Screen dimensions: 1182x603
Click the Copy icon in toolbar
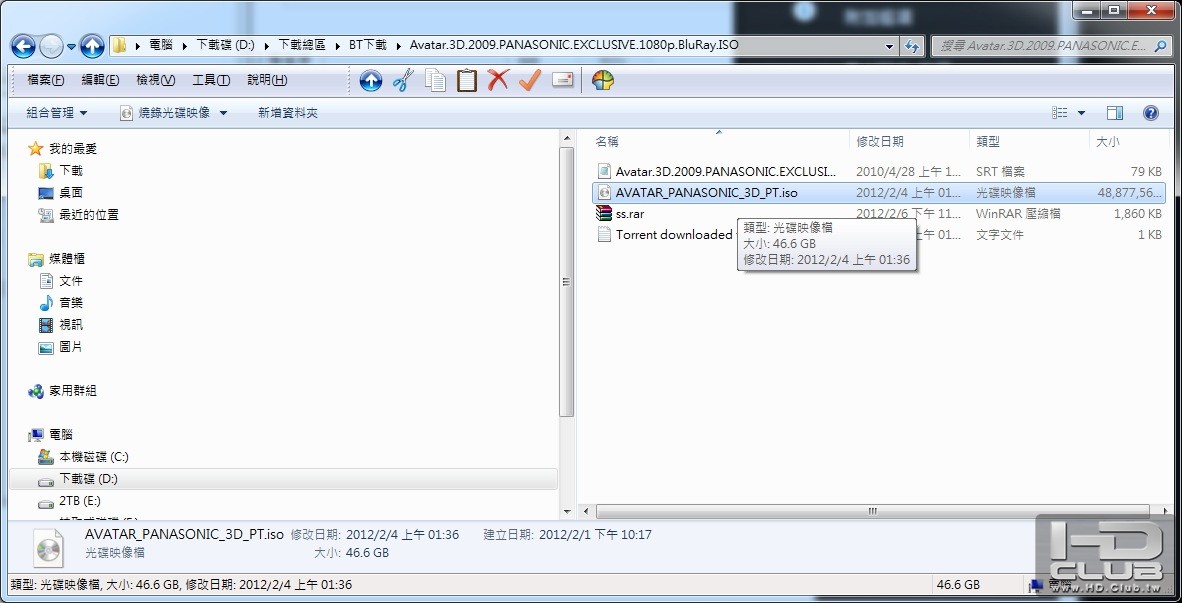[x=435, y=80]
